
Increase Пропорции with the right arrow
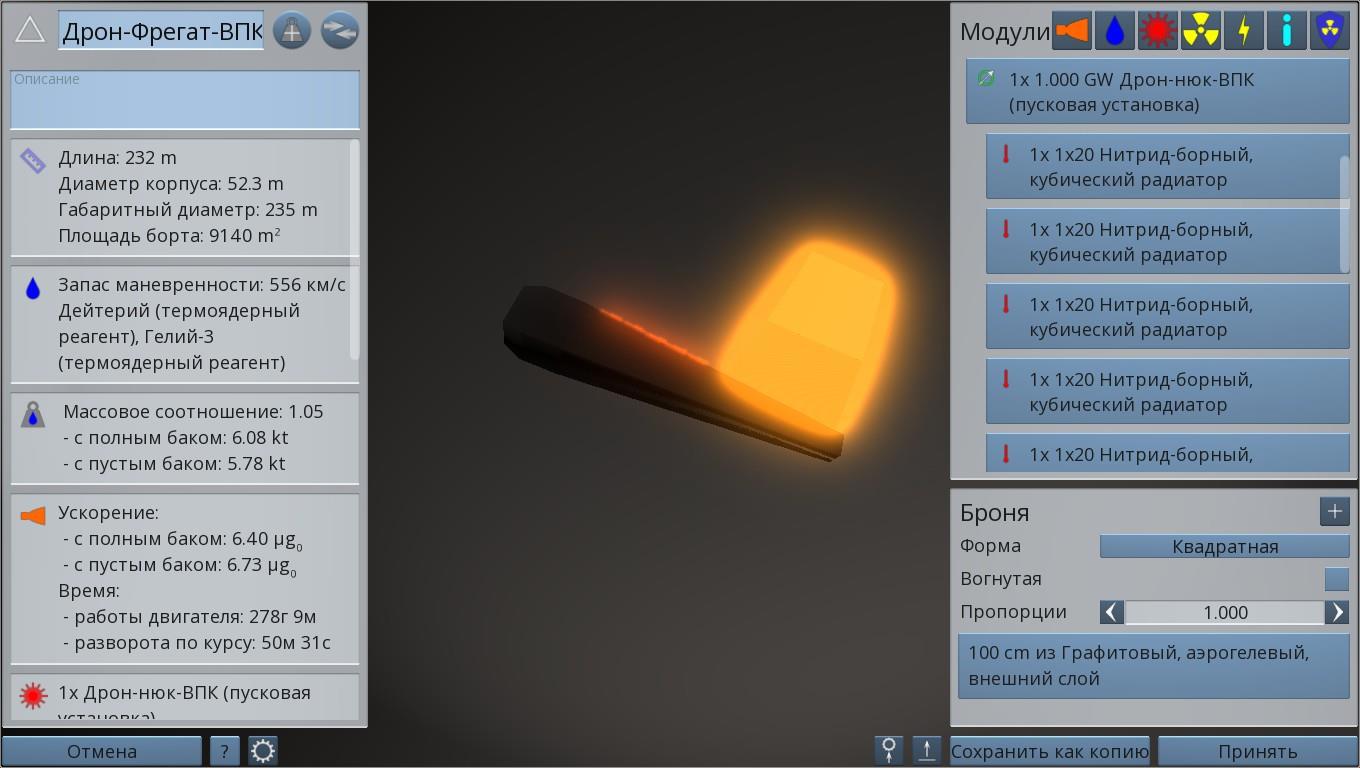point(1337,612)
